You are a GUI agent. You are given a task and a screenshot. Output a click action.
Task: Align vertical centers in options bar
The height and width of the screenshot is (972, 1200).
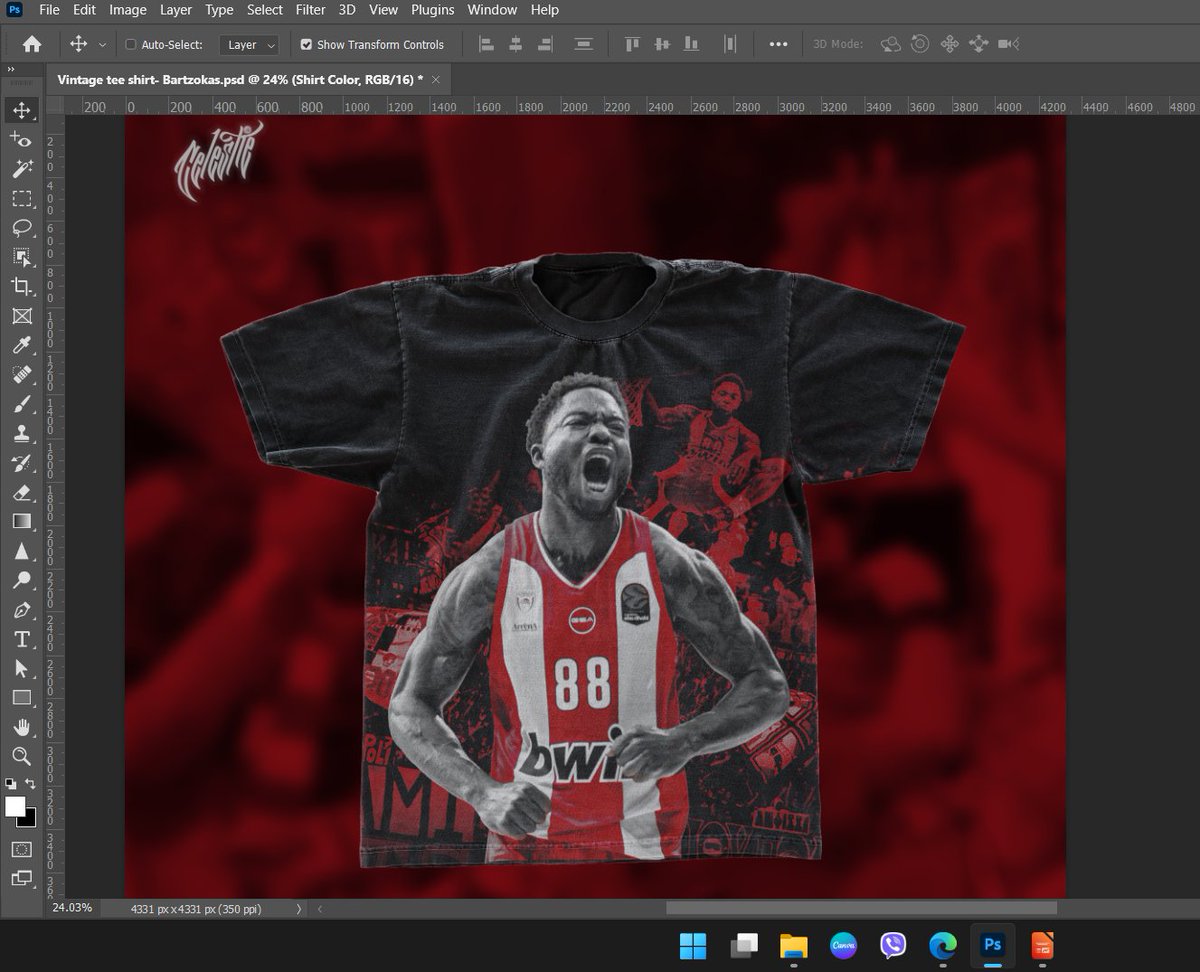[661, 44]
